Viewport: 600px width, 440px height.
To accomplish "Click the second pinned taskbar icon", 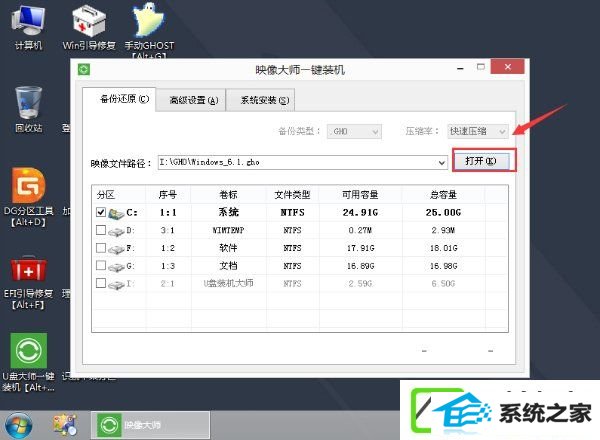I will click(65, 425).
